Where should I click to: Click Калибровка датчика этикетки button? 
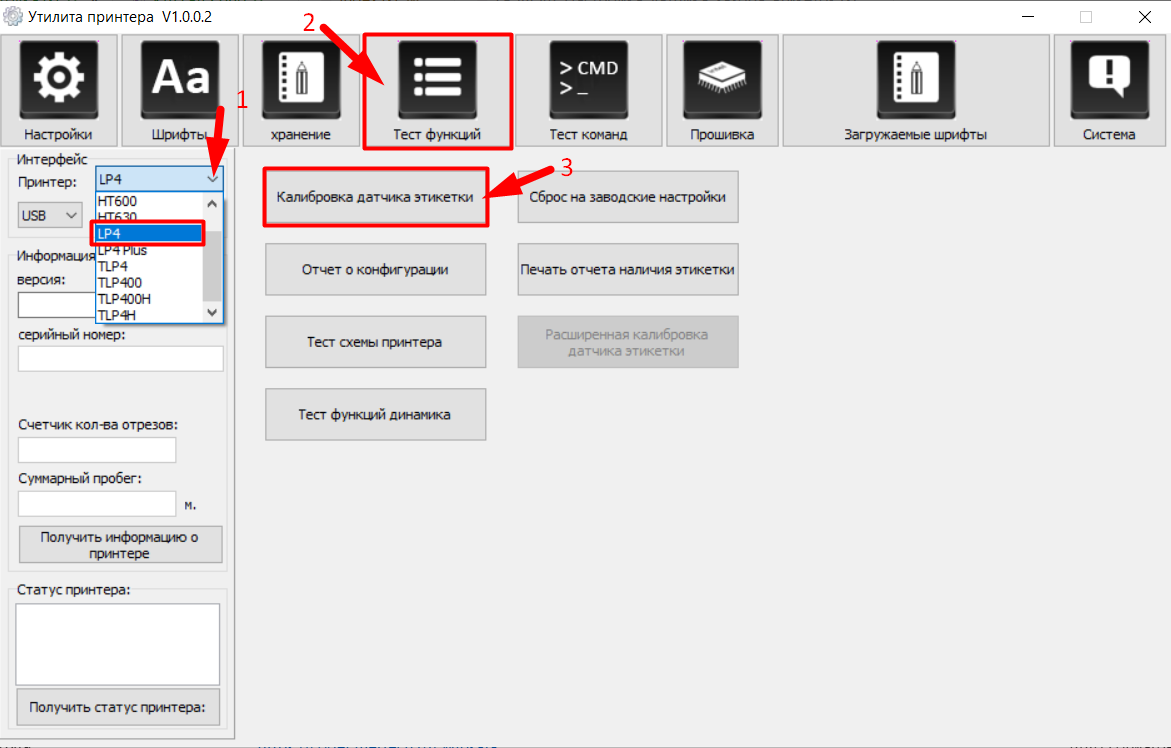pos(375,197)
